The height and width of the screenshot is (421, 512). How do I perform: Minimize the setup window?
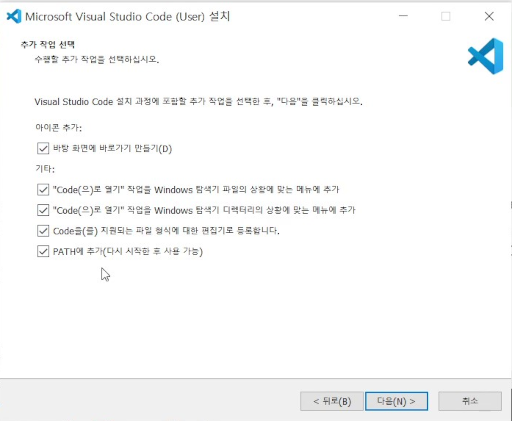[403, 16]
